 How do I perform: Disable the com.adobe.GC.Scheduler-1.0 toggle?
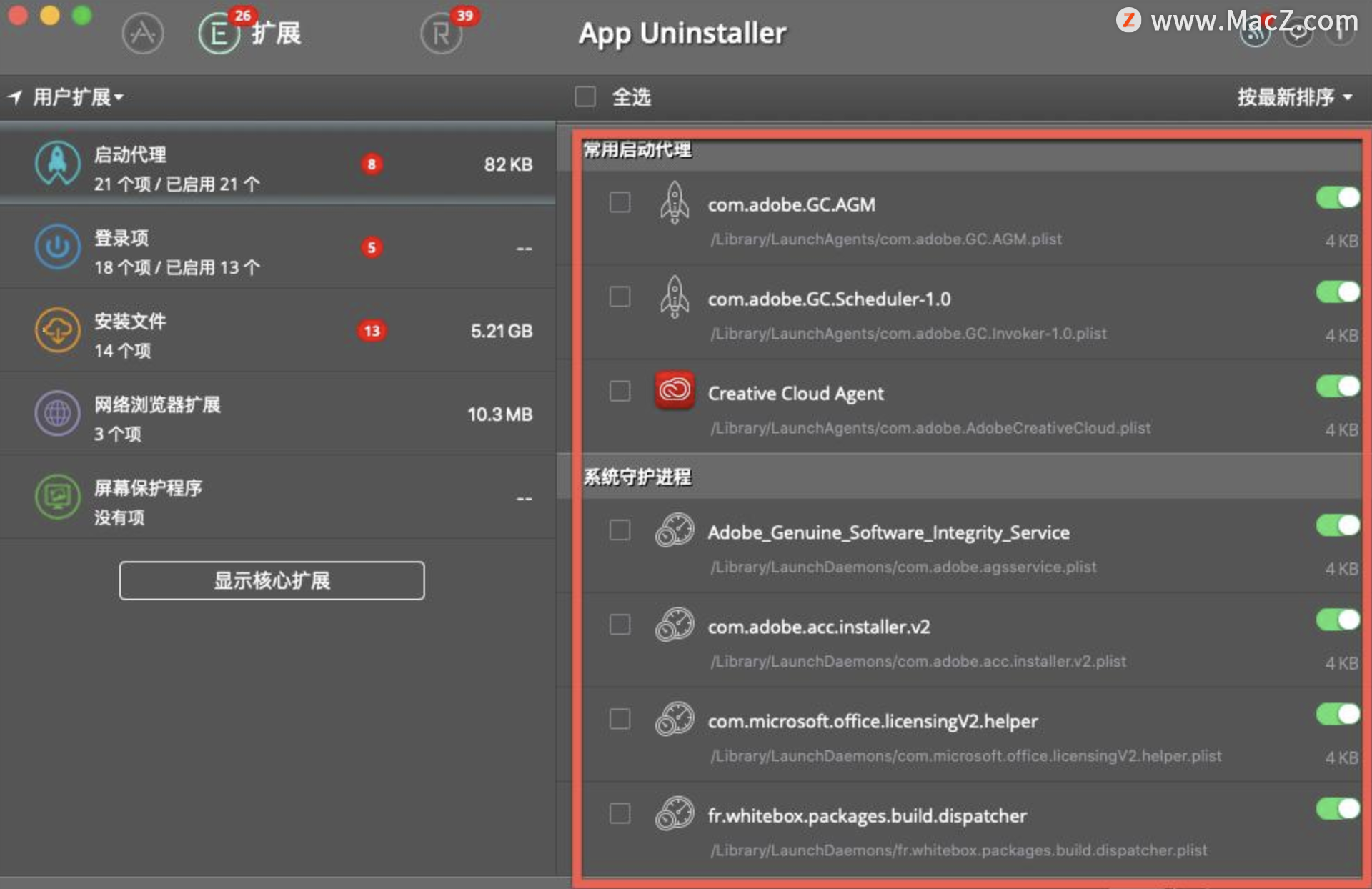pos(1338,292)
